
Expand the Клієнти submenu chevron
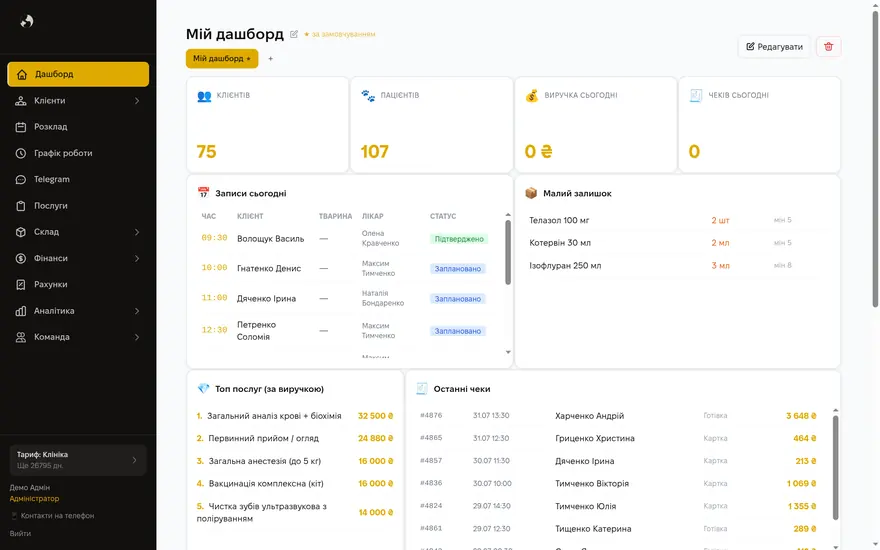pyautogui.click(x=137, y=101)
